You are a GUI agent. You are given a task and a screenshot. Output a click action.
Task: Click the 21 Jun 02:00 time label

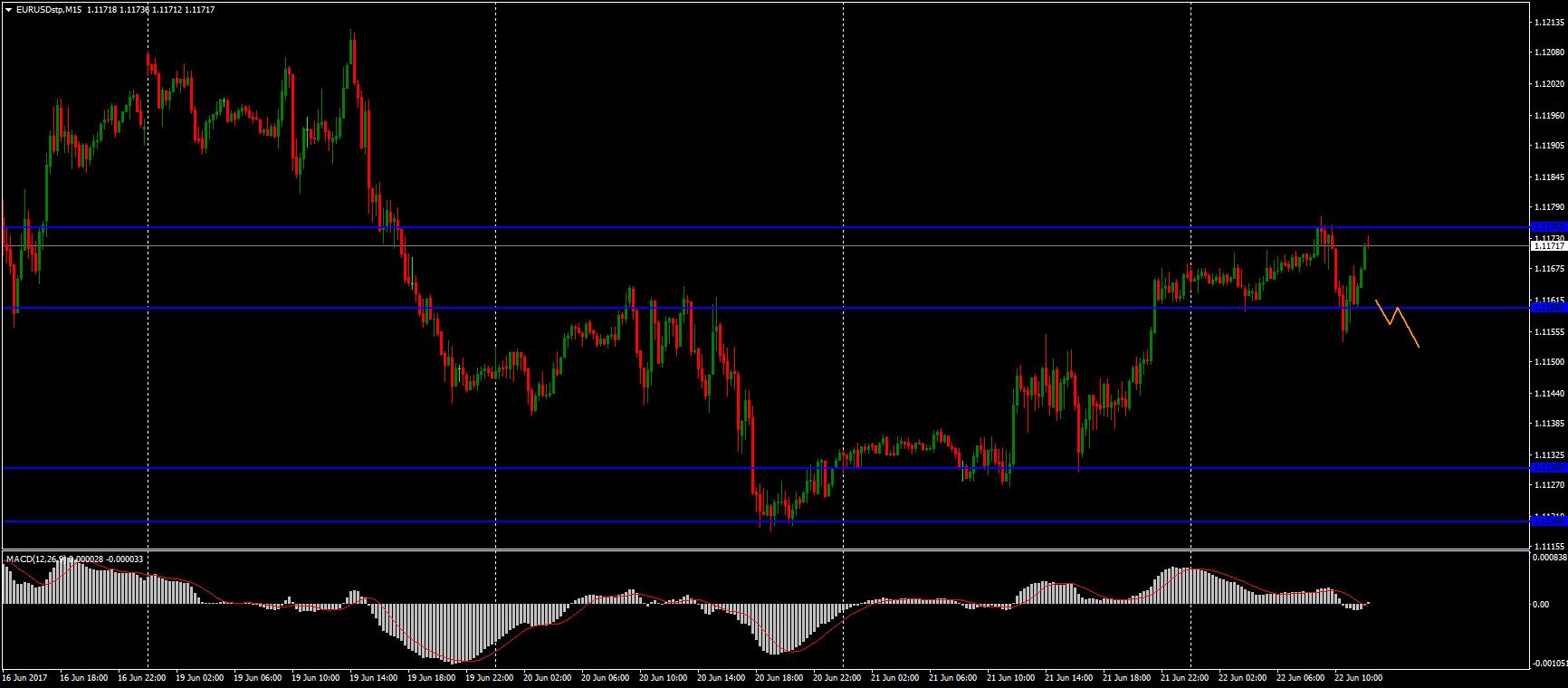pos(895,677)
